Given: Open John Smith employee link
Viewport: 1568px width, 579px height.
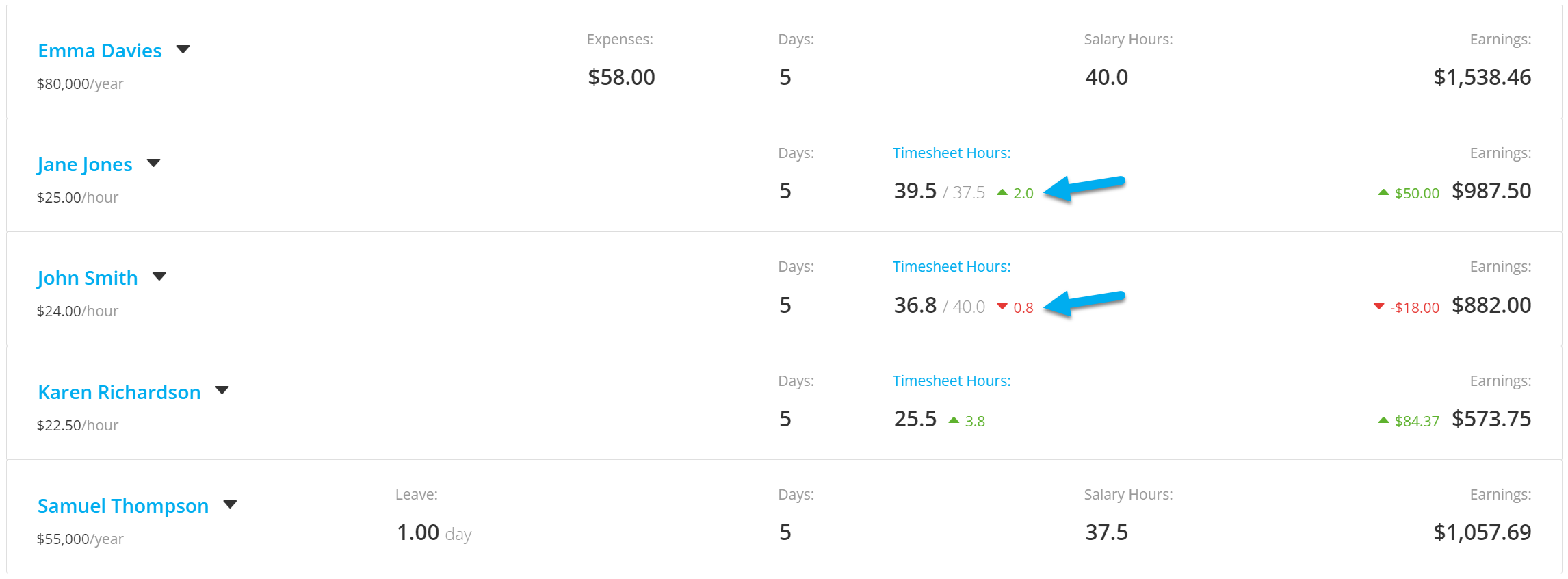Looking at the screenshot, I should 88,278.
